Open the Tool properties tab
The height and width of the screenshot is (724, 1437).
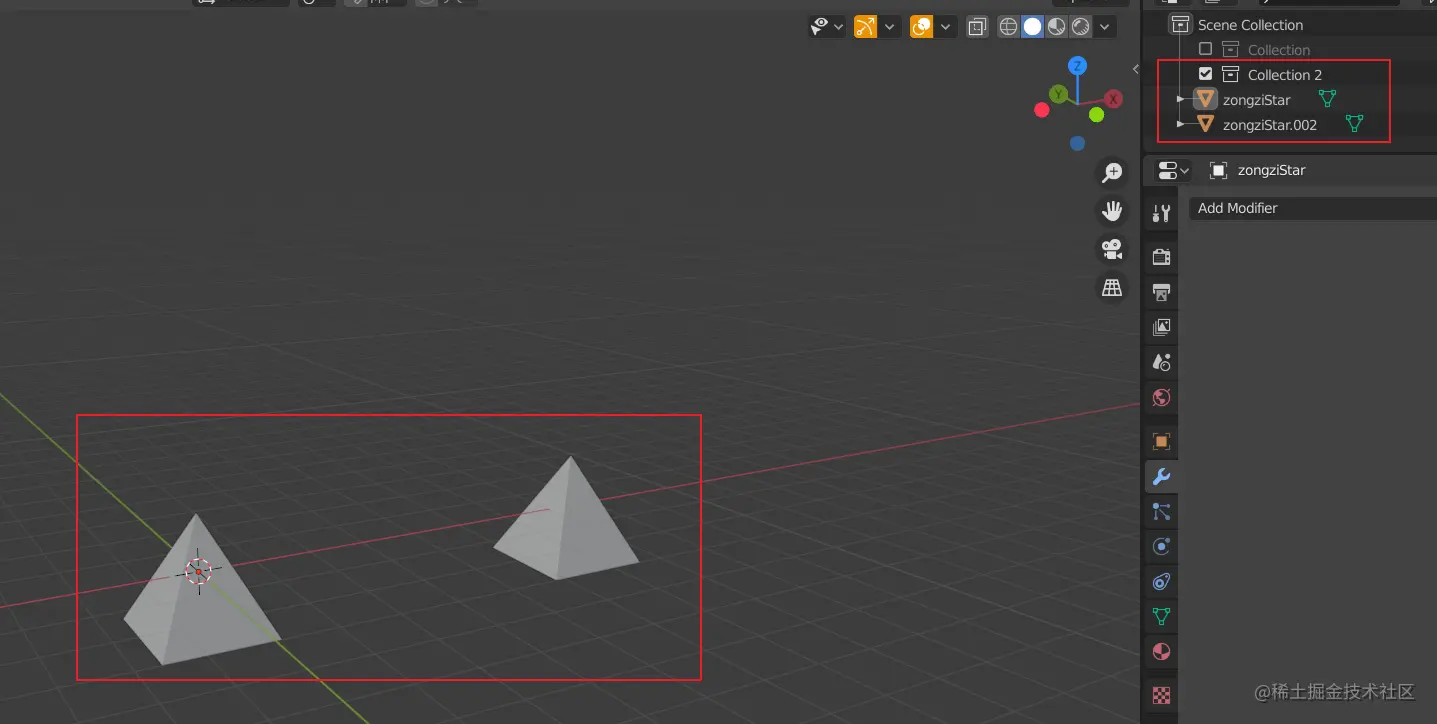click(1161, 213)
